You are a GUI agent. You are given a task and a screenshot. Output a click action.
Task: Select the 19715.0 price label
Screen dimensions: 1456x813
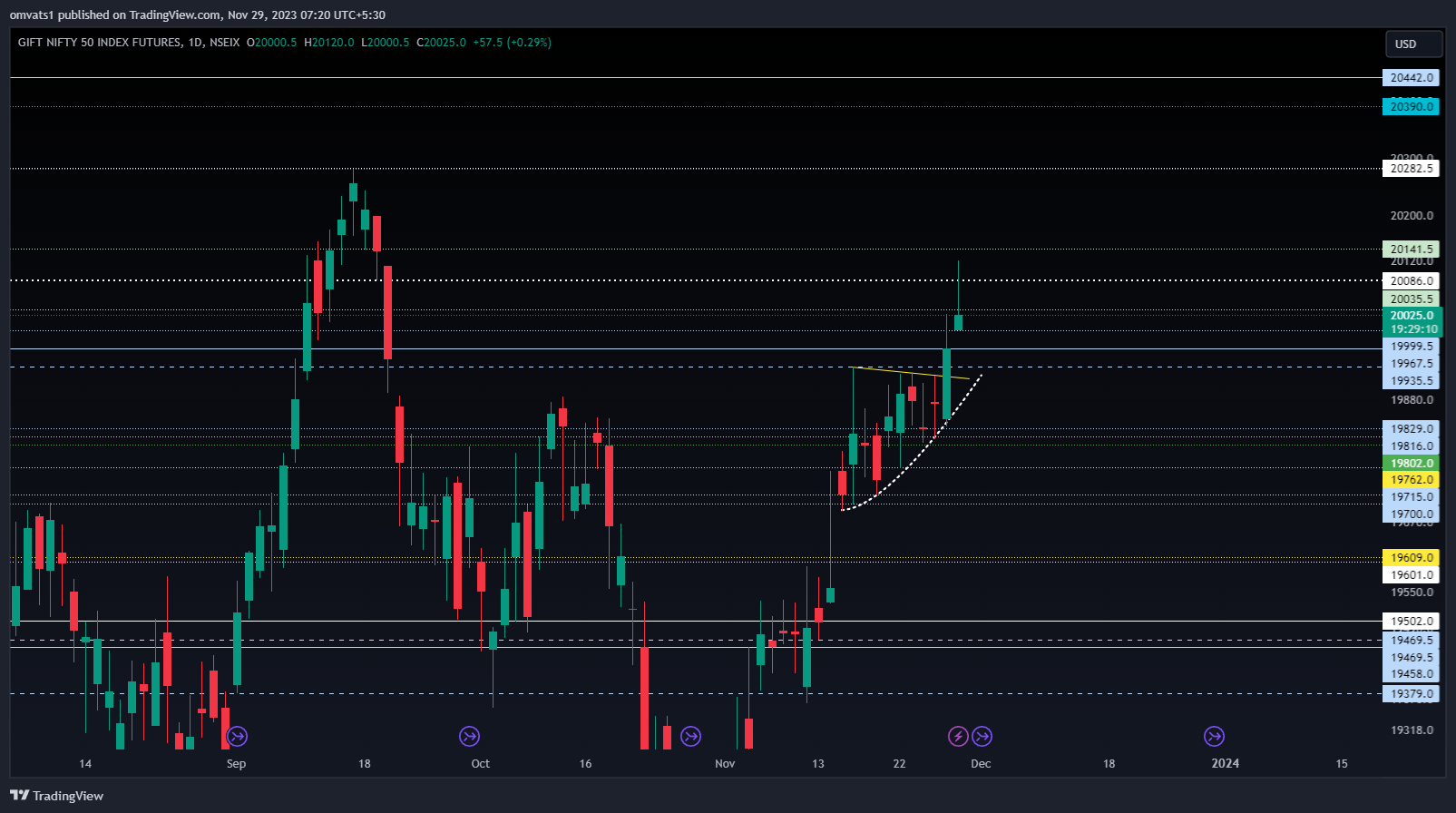(1411, 497)
